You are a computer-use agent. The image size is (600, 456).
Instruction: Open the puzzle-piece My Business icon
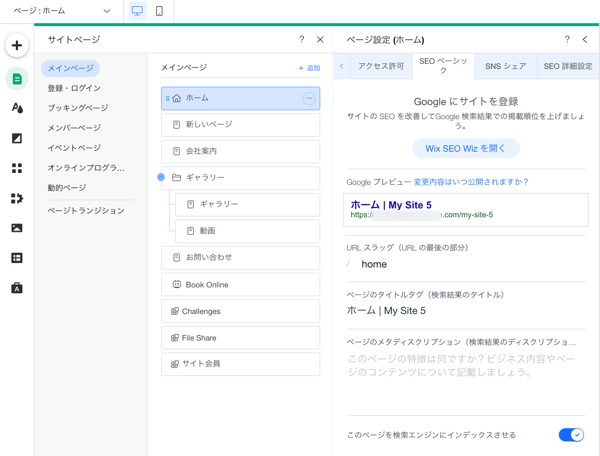[16, 198]
